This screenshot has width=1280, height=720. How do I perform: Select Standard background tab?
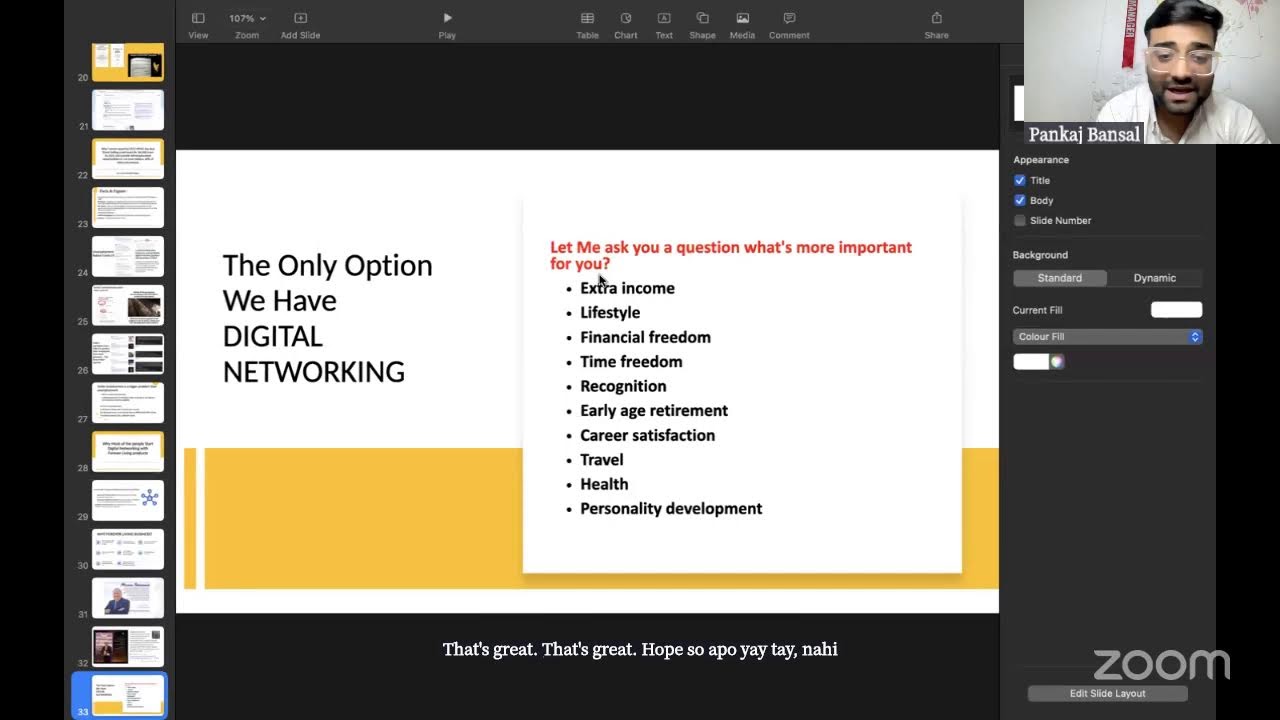click(1060, 278)
